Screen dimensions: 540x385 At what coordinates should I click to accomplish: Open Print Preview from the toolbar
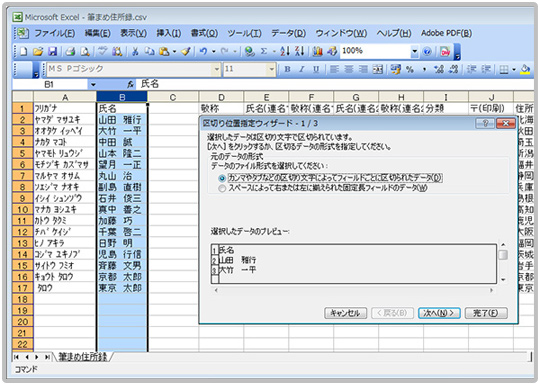(85, 52)
